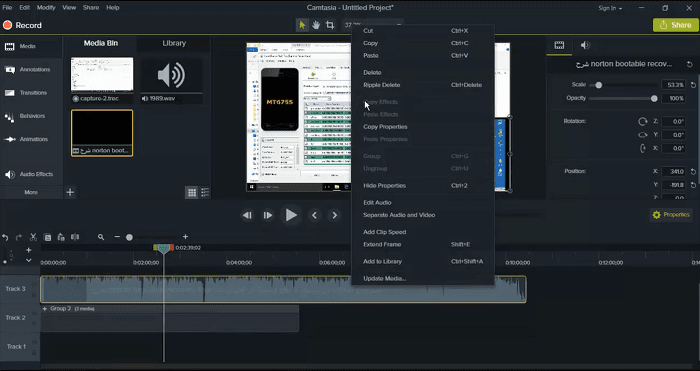Open the File menu
This screenshot has width=700, height=371.
tap(7, 8)
